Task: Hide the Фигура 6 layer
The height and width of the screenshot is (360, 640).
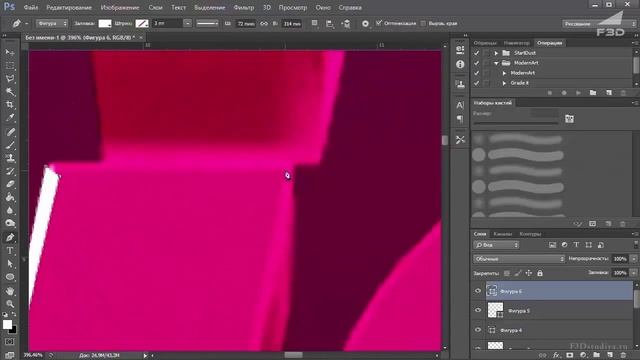Action: tap(478, 291)
